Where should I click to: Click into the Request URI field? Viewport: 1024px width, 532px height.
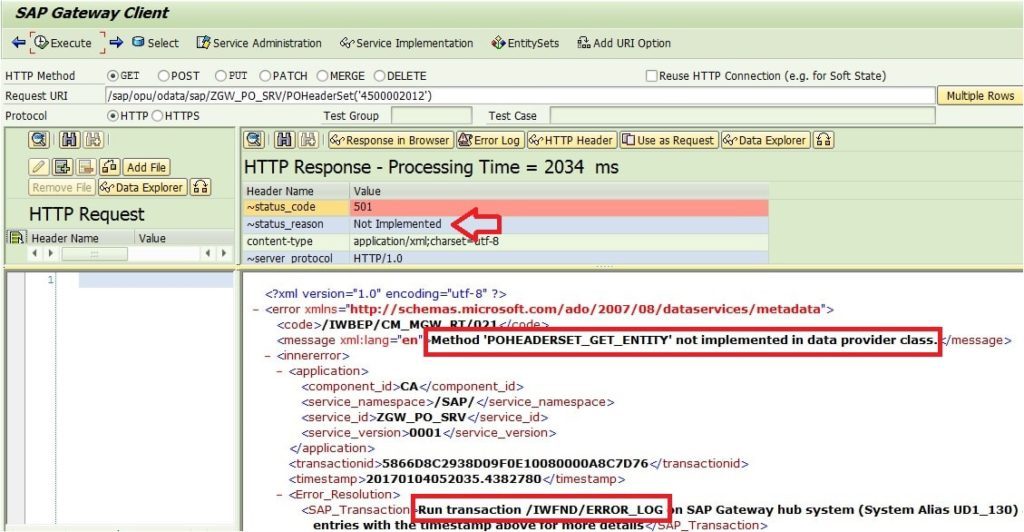[520, 96]
